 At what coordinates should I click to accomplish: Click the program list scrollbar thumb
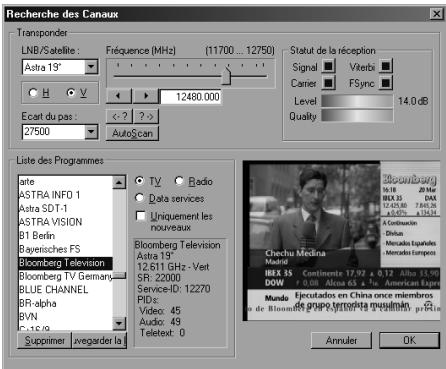click(119, 275)
